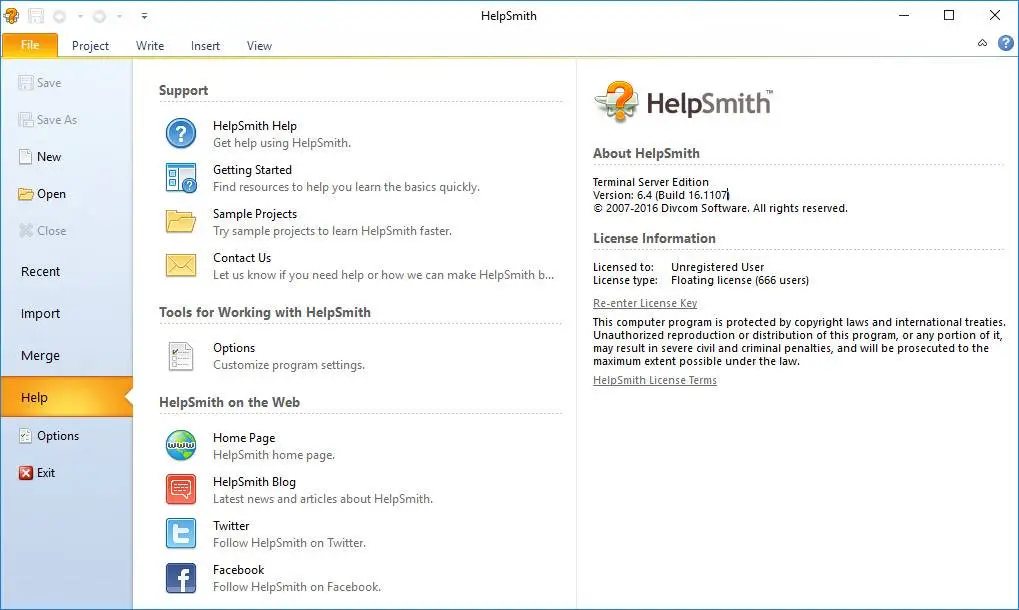Click the Home Page title text
The height and width of the screenshot is (610, 1019).
pos(244,438)
